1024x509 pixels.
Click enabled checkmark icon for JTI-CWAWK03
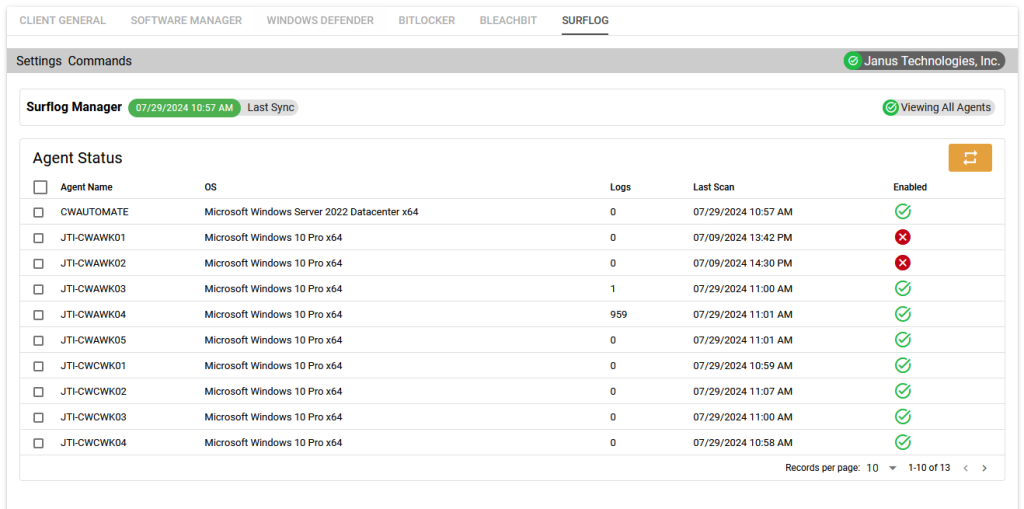(903, 288)
